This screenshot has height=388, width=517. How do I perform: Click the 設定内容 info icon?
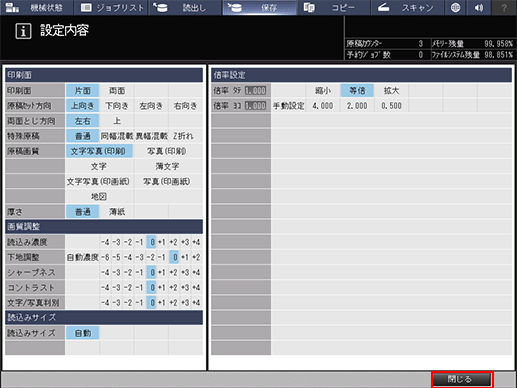coord(23,31)
